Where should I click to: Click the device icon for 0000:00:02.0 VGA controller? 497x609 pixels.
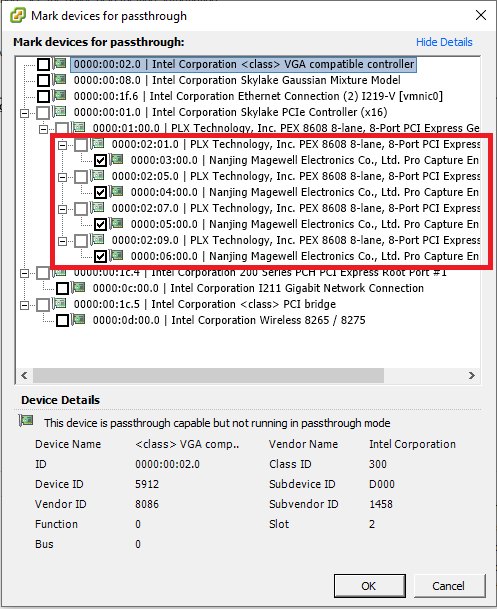(x=60, y=63)
